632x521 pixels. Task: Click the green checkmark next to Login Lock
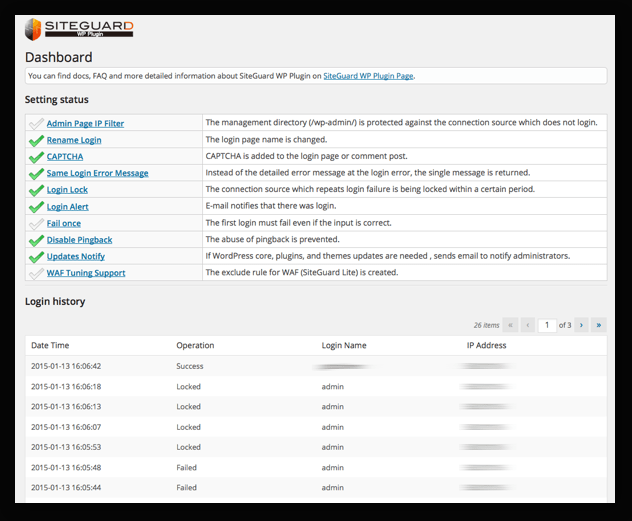(36, 190)
